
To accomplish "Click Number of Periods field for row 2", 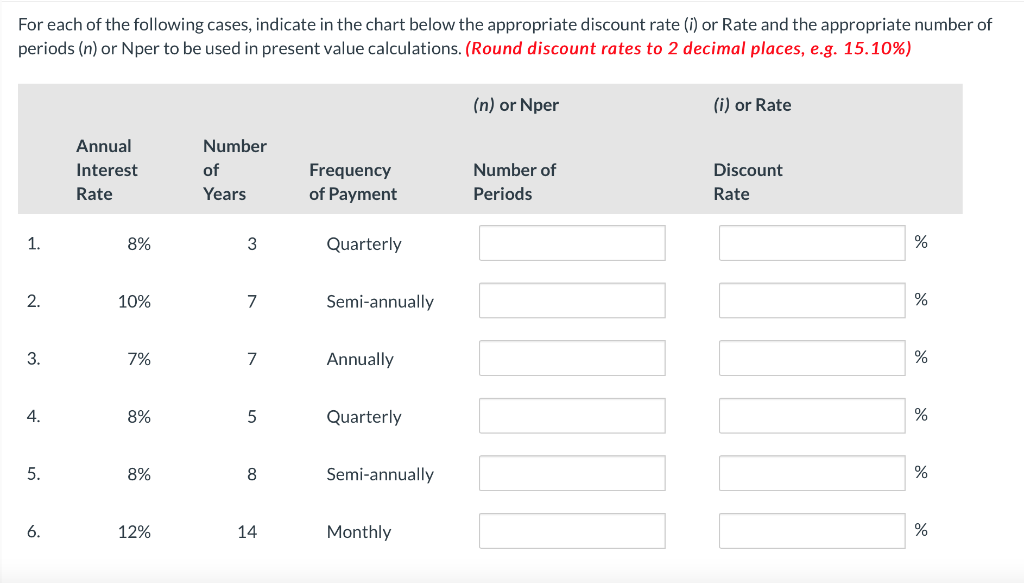I will 572,301.
